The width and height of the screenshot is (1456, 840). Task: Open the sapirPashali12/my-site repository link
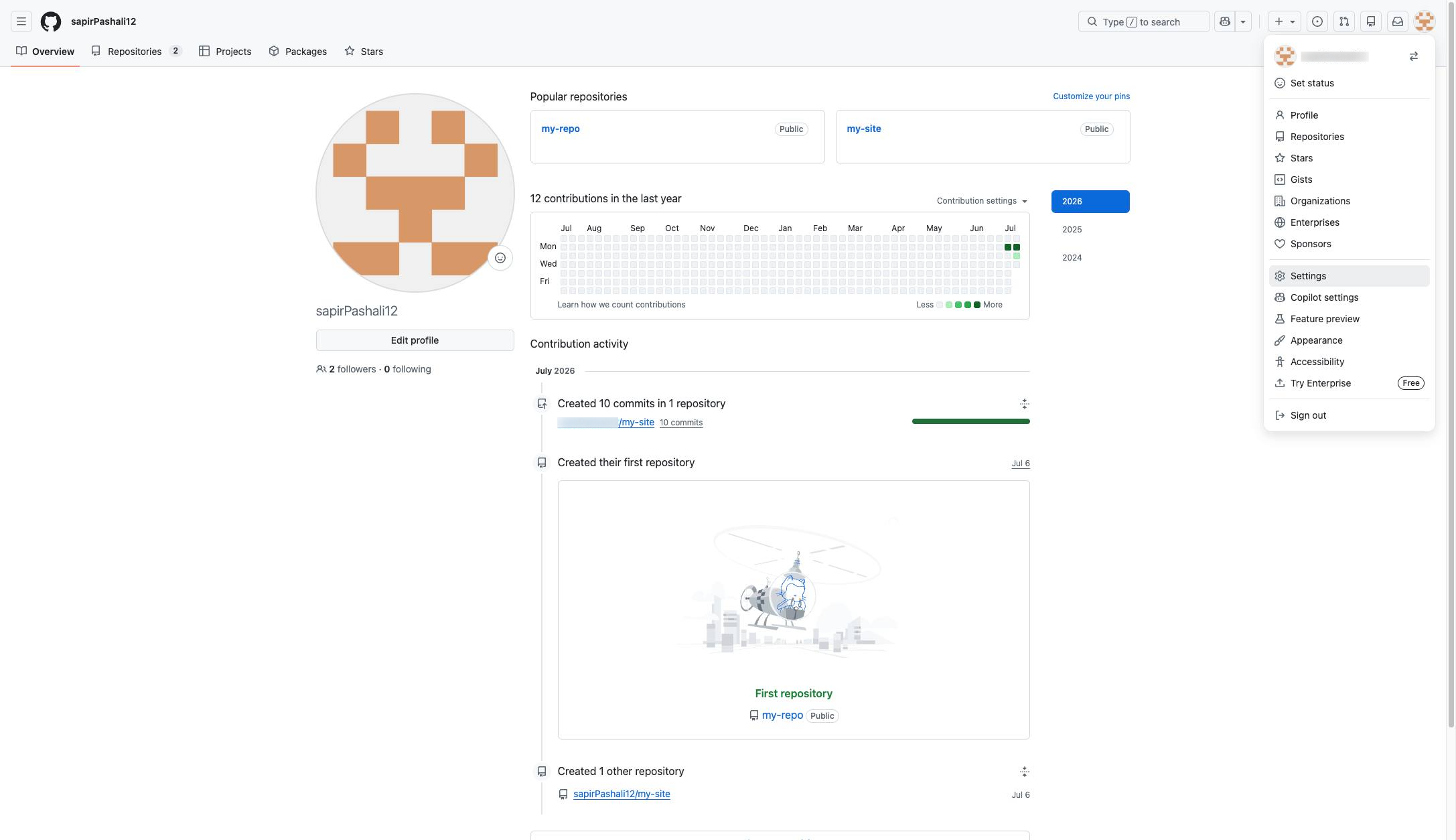pyautogui.click(x=622, y=794)
